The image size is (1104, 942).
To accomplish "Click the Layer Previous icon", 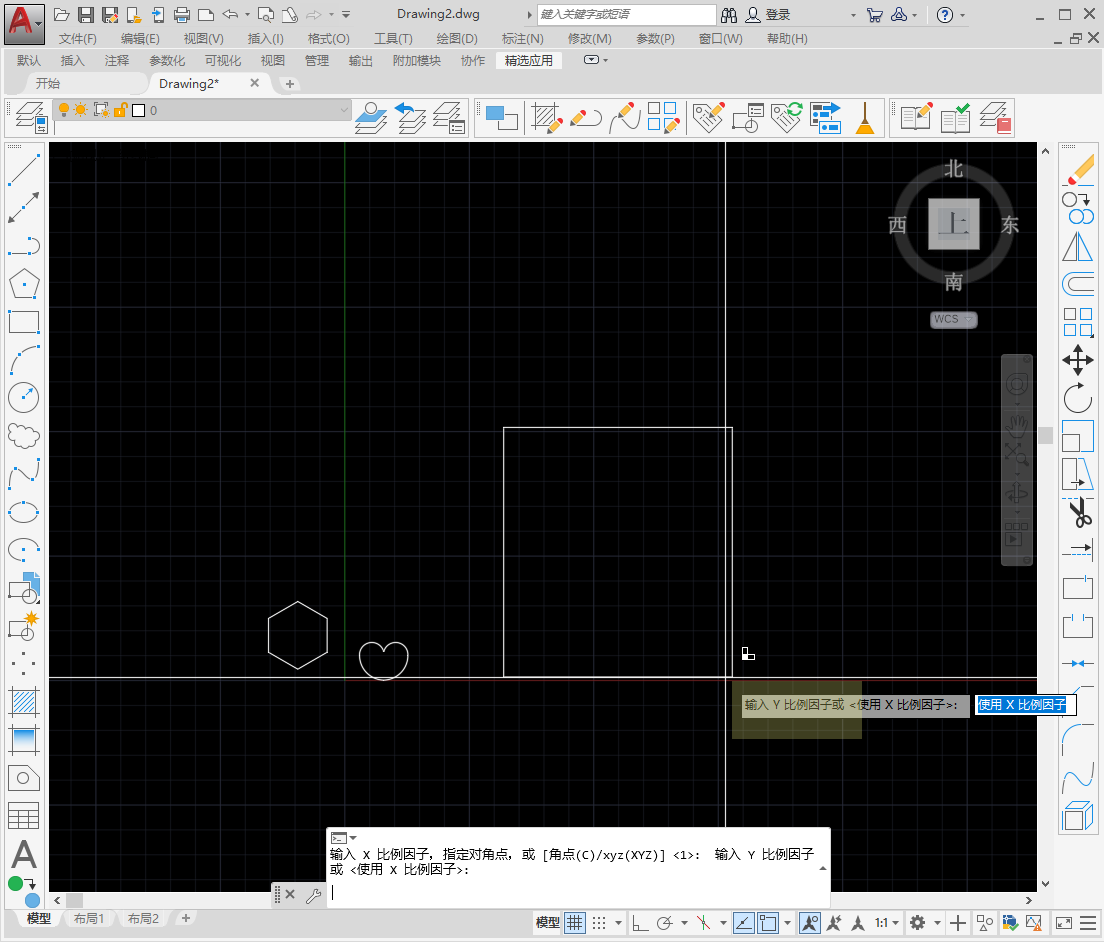I will point(412,117).
